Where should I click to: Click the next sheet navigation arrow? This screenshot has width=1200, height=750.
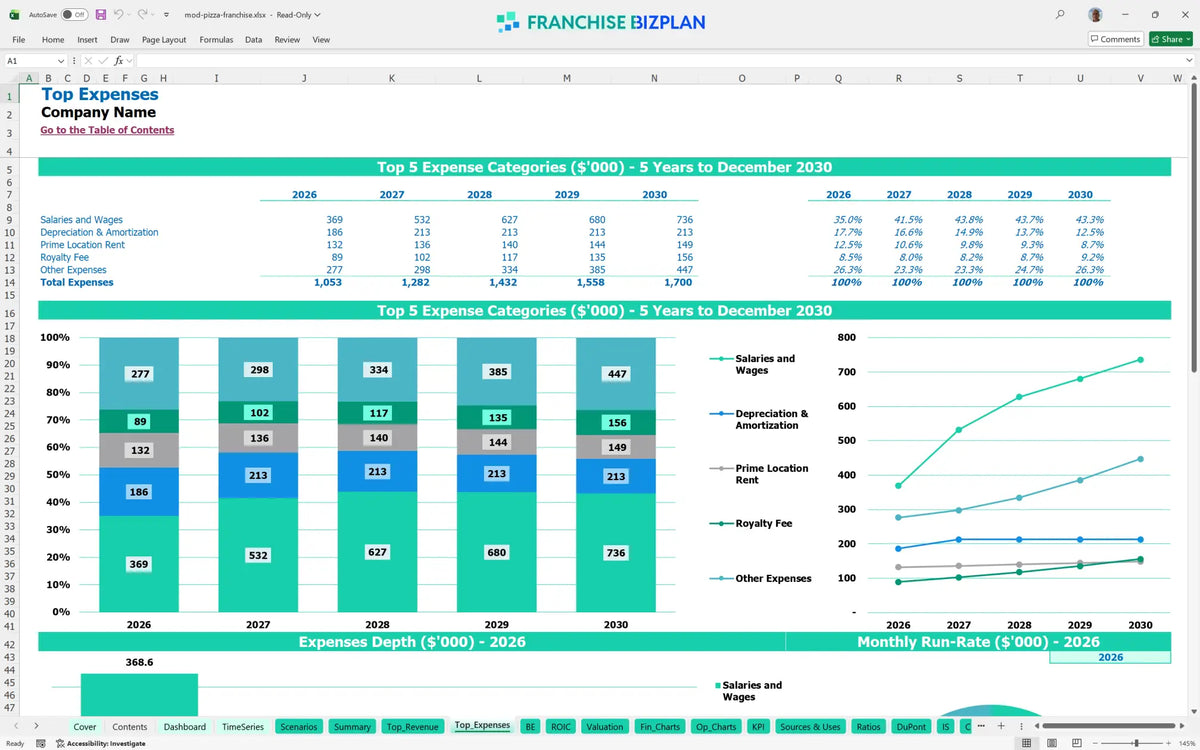pyautogui.click(x=37, y=726)
